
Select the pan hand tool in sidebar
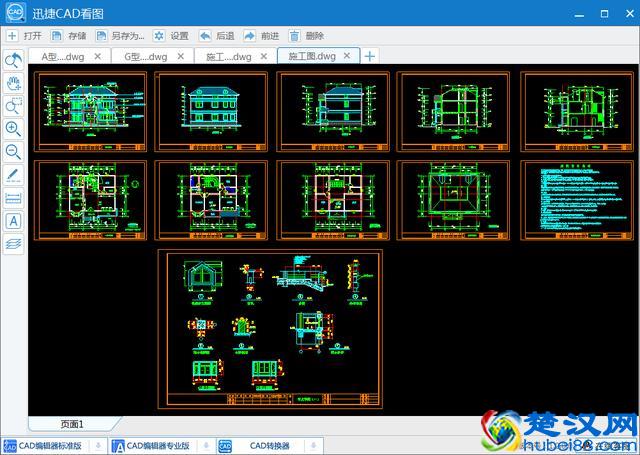pos(14,83)
